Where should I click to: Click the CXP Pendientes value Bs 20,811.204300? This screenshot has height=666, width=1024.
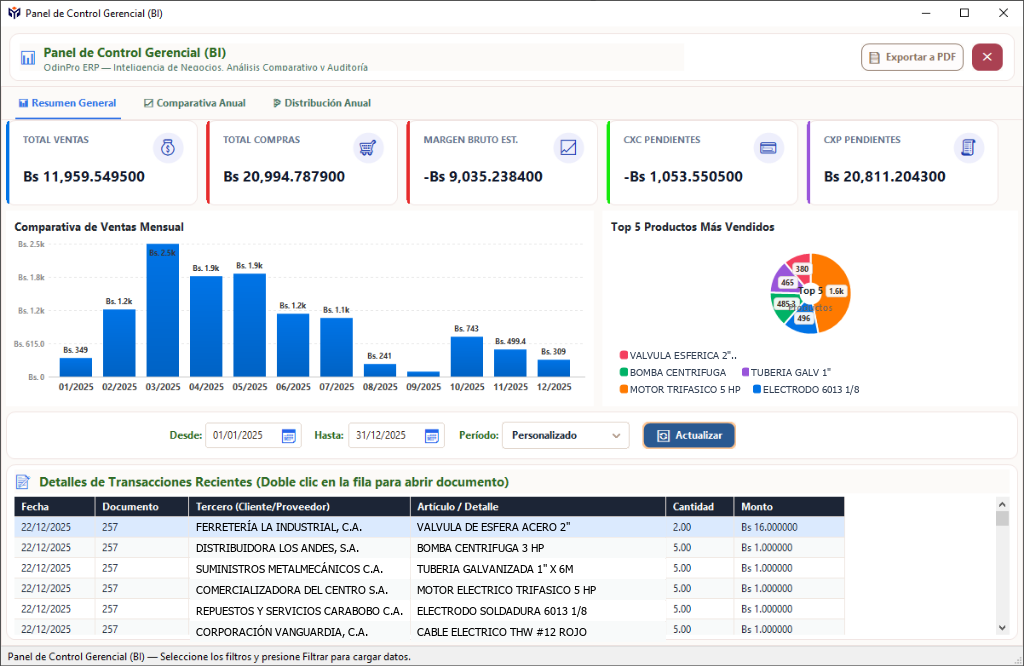click(x=885, y=176)
